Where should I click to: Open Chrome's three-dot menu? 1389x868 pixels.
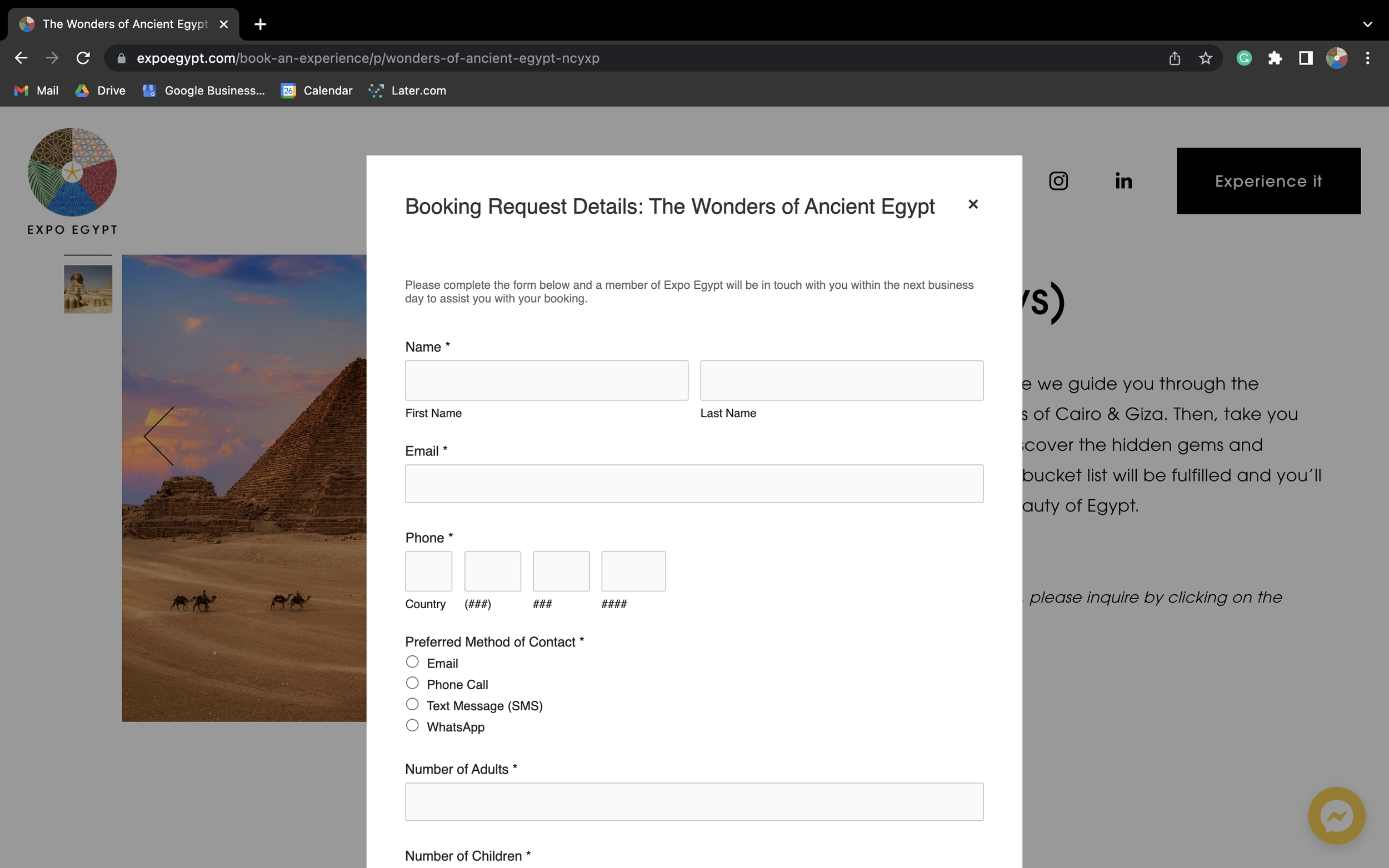pyautogui.click(x=1367, y=58)
